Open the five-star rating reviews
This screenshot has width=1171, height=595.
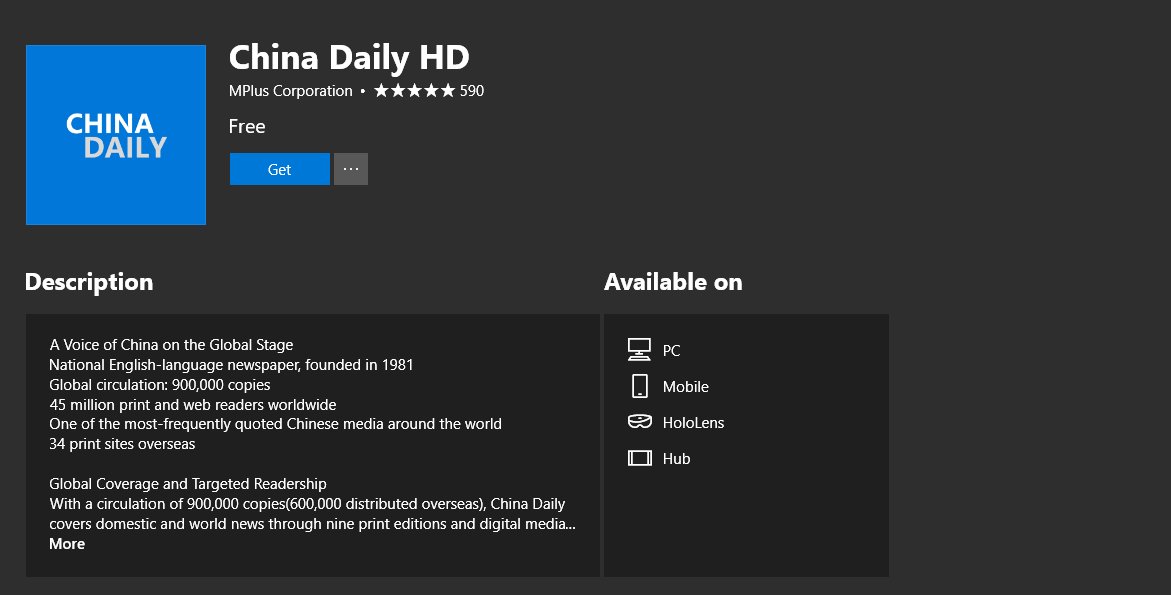414,90
